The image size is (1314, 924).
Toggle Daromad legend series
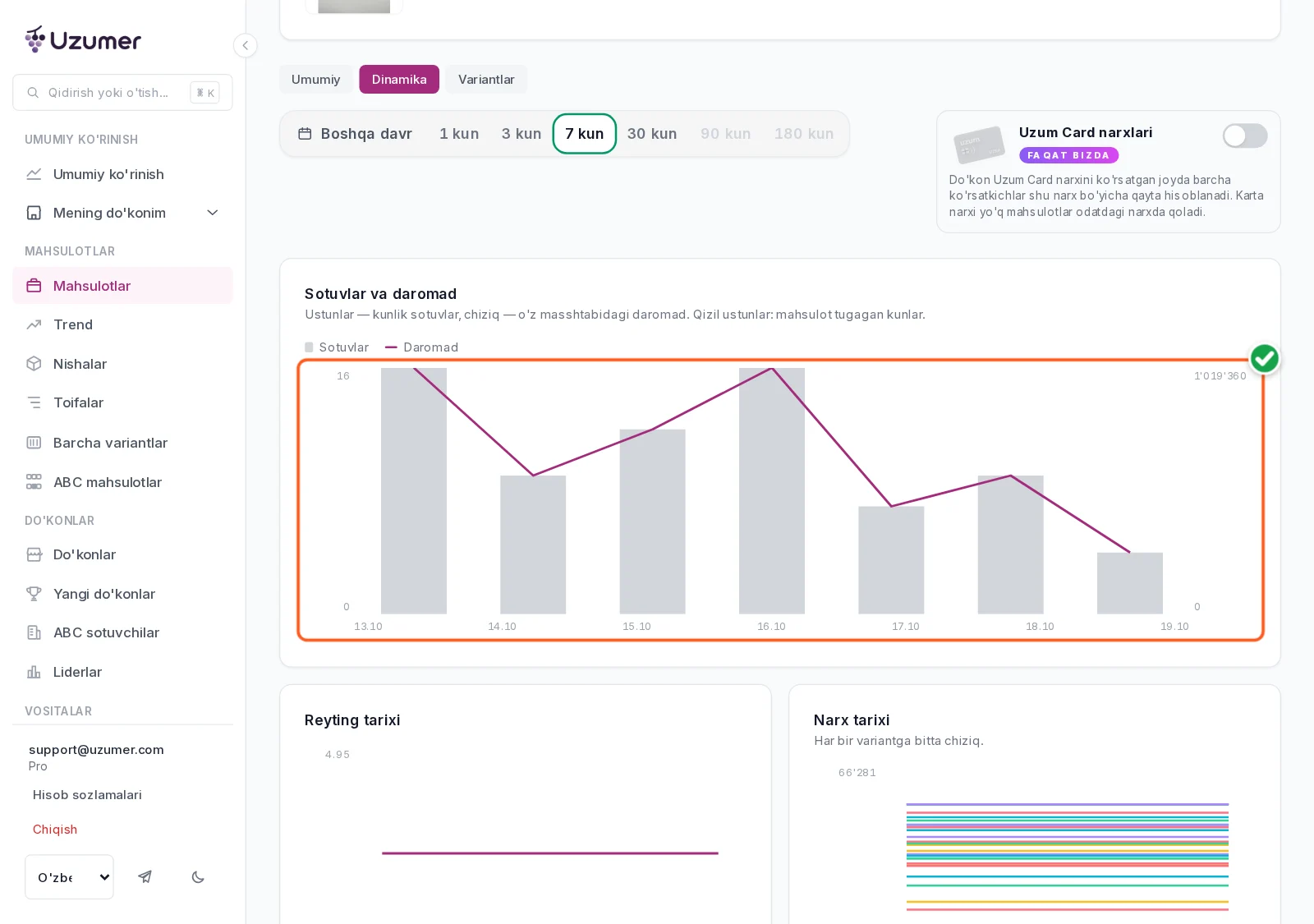[422, 347]
